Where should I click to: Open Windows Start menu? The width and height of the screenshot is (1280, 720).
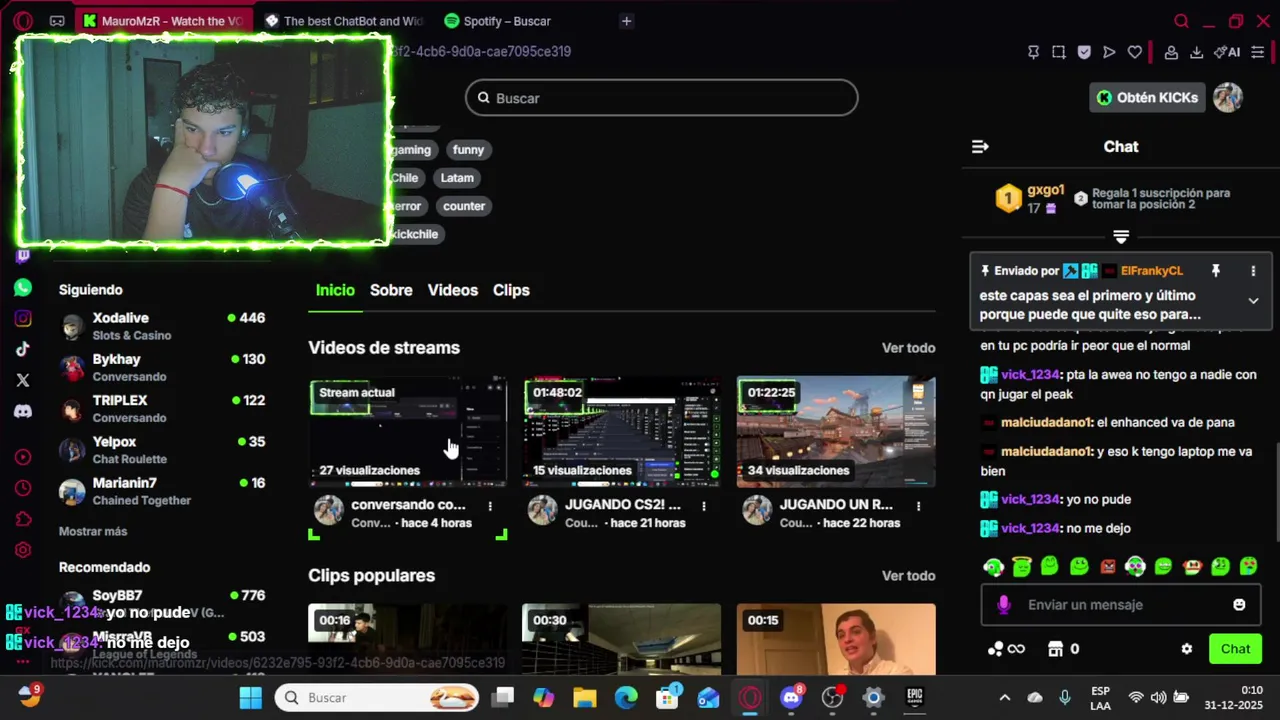point(250,698)
